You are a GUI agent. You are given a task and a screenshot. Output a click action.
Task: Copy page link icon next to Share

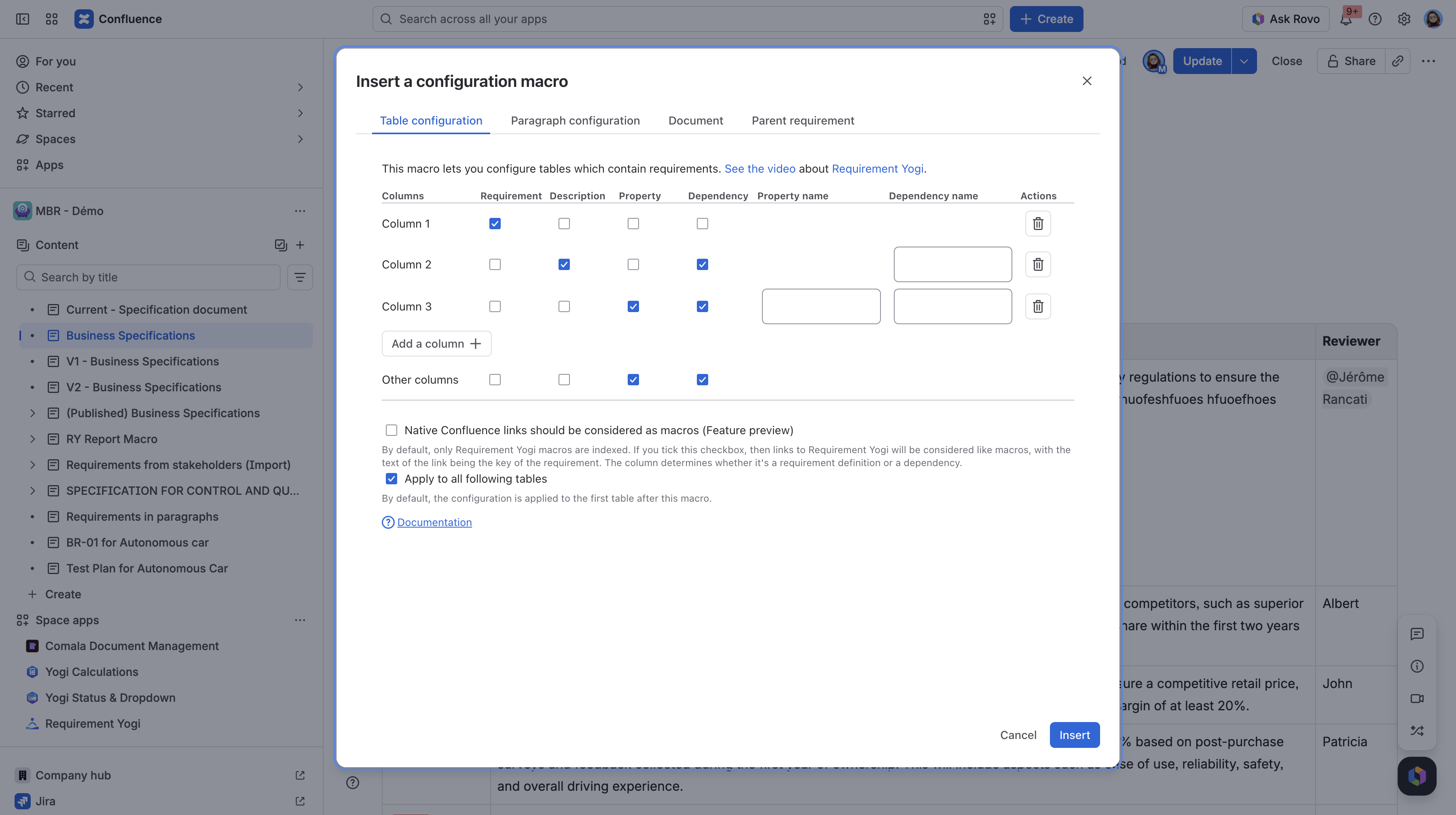point(1397,61)
